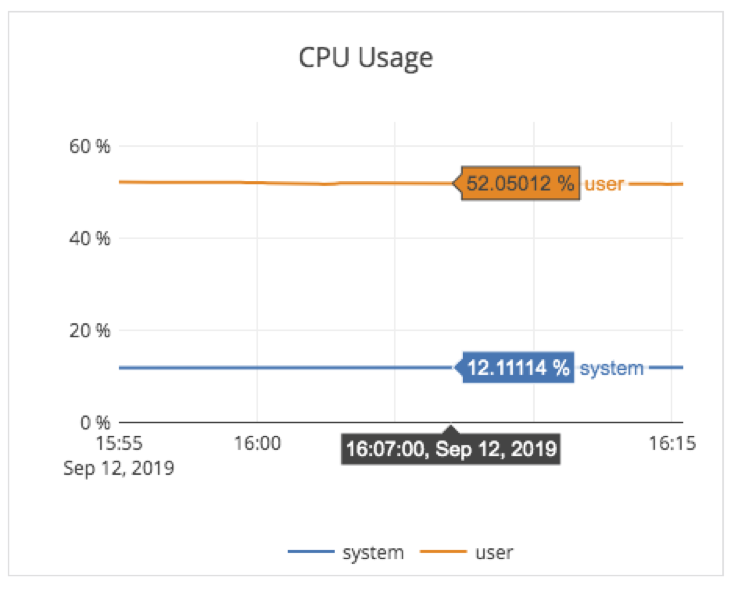Viewport: 737px width, 591px height.
Task: Click the orange user line near 16:00
Action: pyautogui.click(x=257, y=182)
